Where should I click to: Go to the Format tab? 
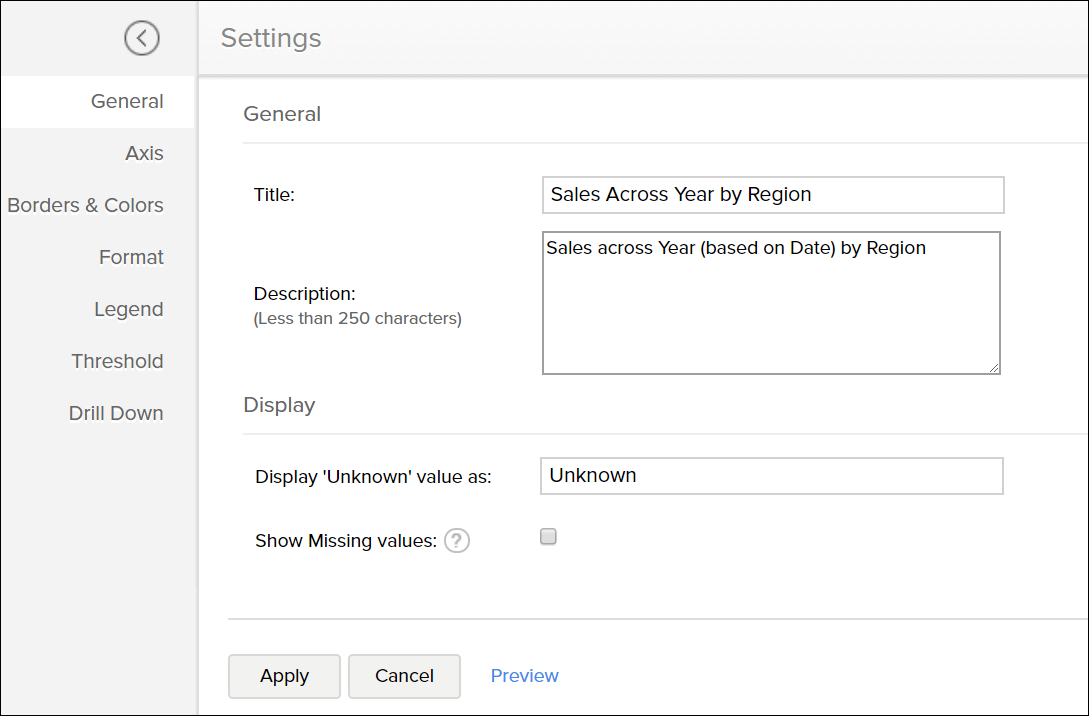click(131, 257)
